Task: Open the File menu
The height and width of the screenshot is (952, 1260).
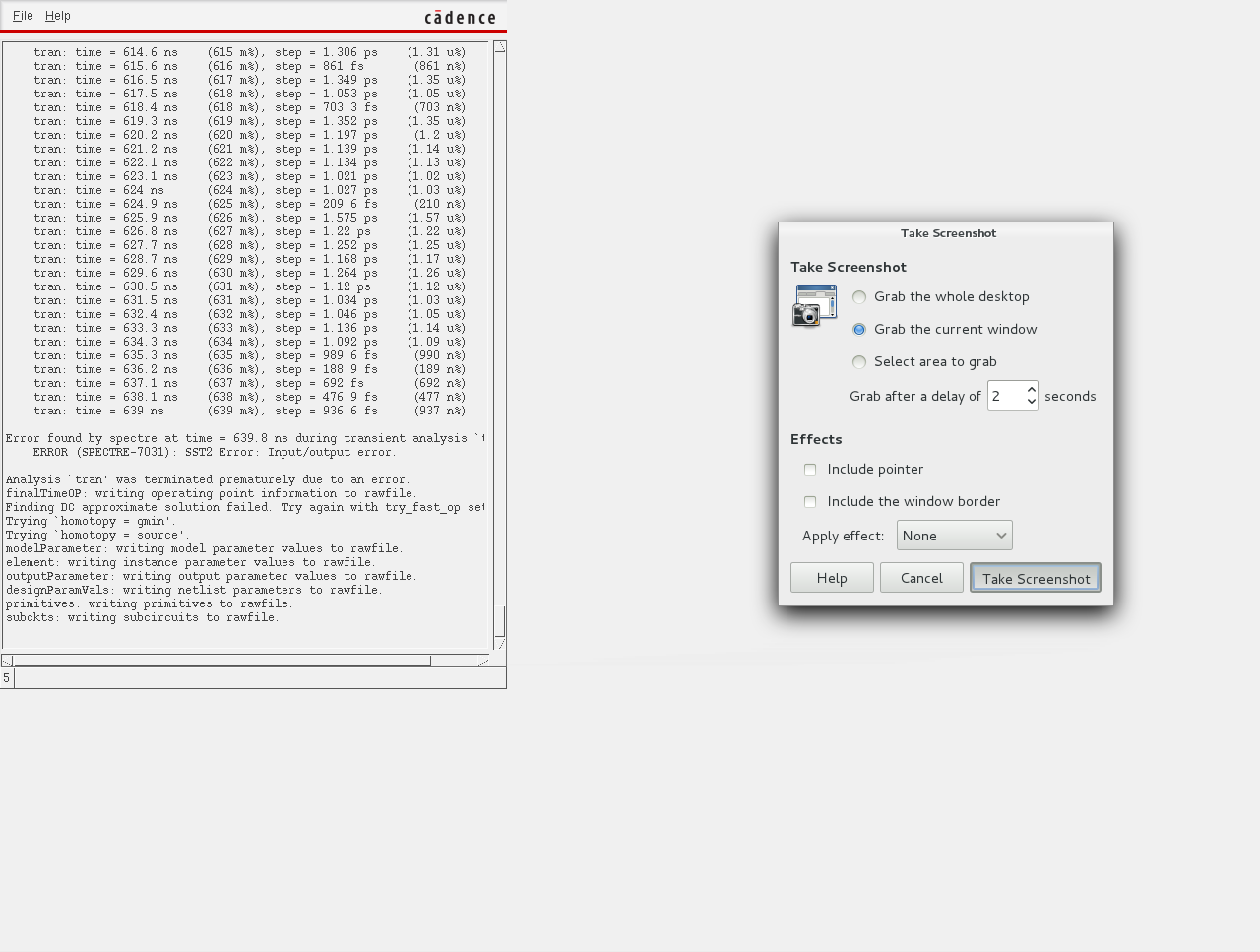Action: tap(21, 15)
